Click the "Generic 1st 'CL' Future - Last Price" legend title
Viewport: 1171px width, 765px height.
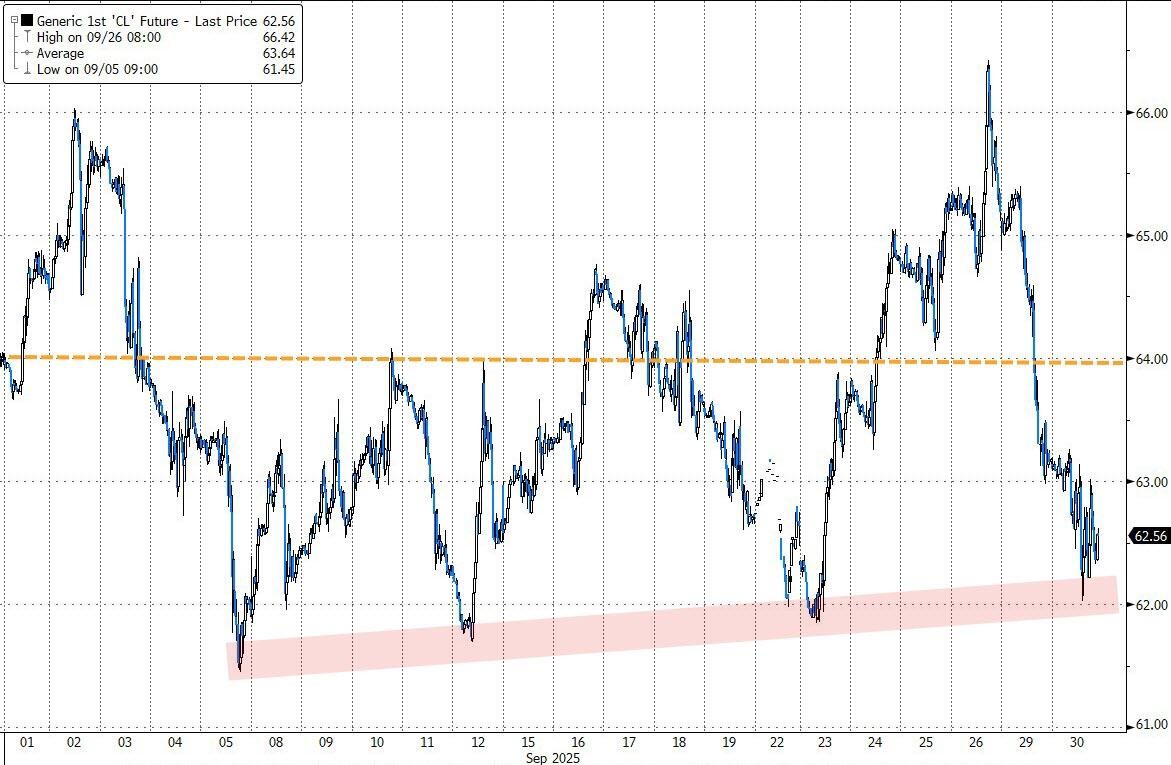coord(146,21)
